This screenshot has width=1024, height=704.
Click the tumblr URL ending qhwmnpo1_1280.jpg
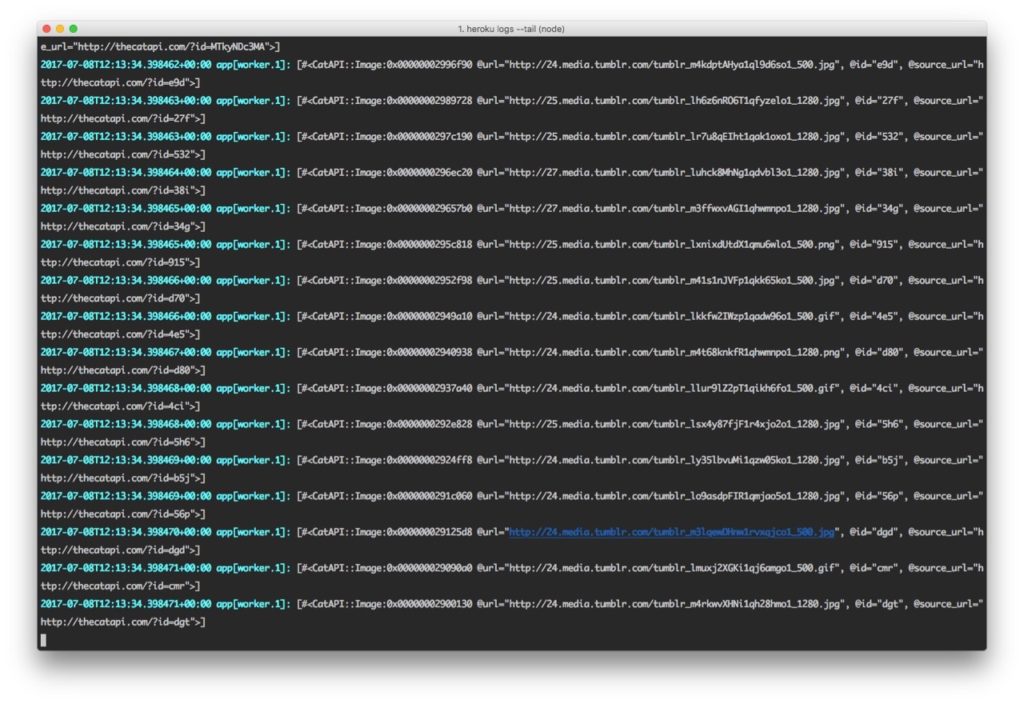tap(674, 208)
